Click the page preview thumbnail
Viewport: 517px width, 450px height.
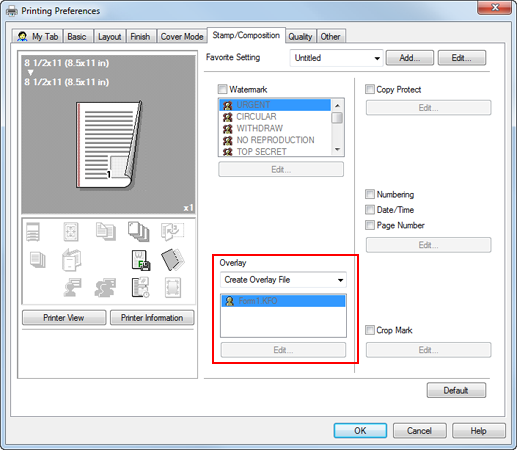click(109, 145)
